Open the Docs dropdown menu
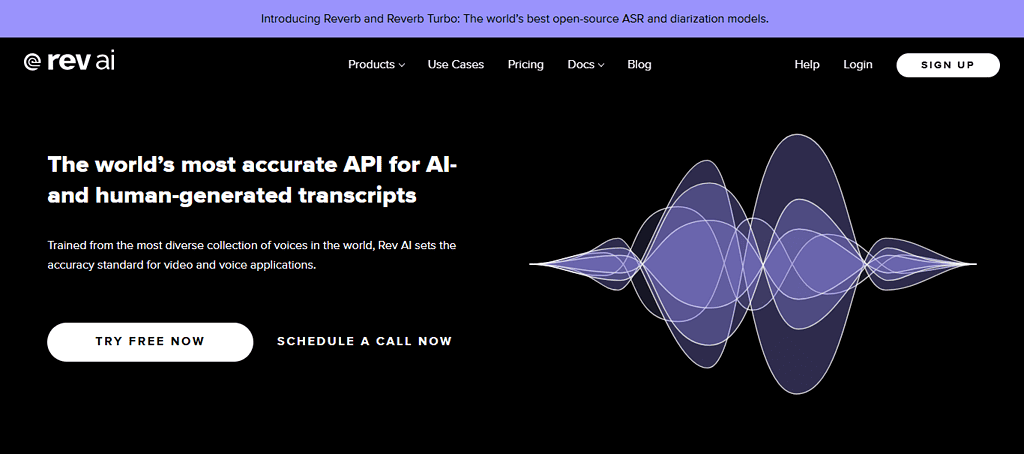Image resolution: width=1024 pixels, height=454 pixels. coord(586,65)
